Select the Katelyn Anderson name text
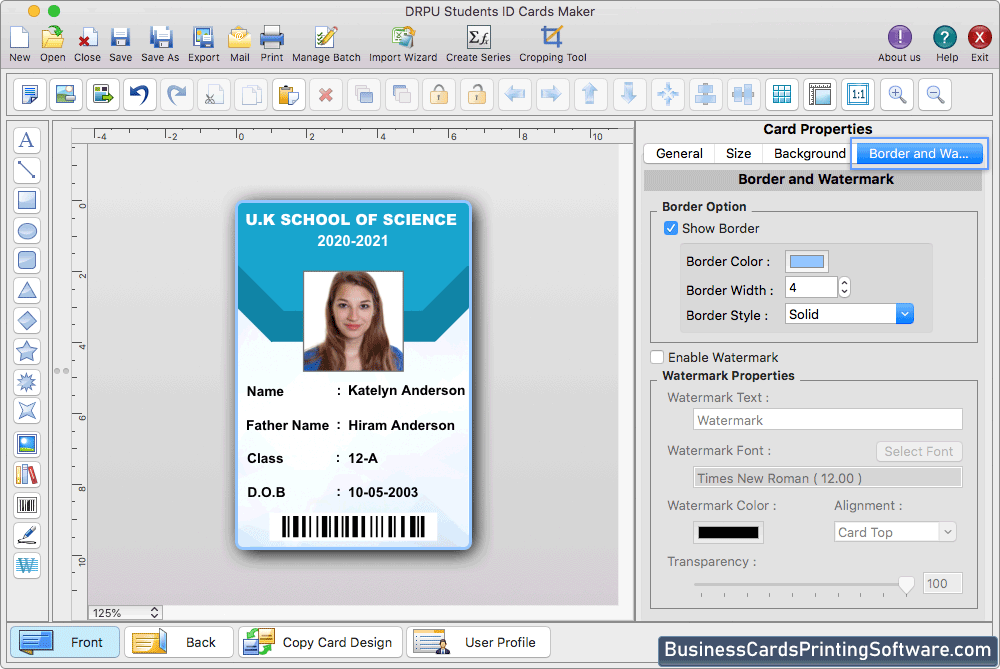This screenshot has width=1000, height=669. (x=406, y=390)
